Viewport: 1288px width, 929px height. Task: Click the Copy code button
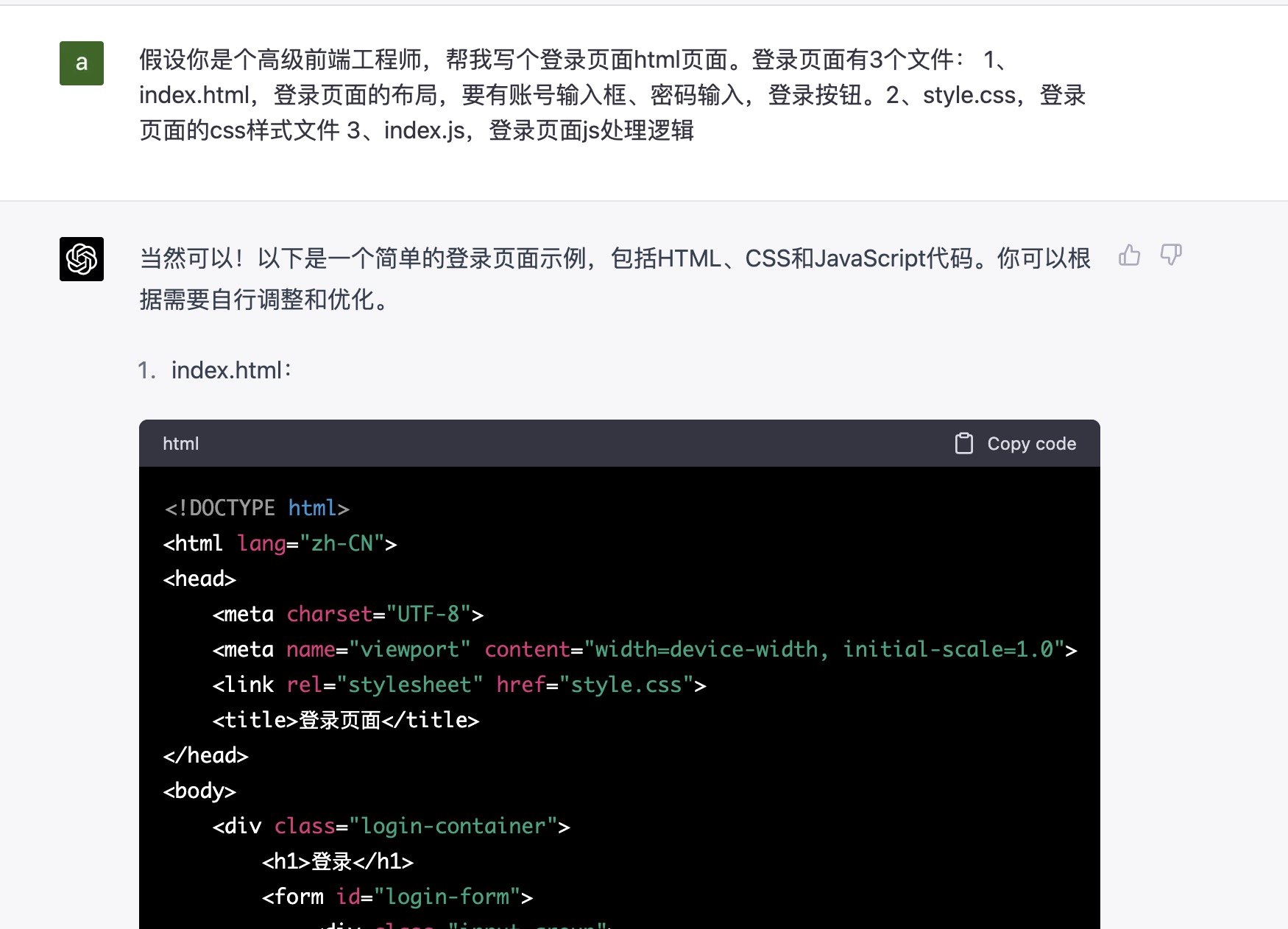click(x=1016, y=444)
